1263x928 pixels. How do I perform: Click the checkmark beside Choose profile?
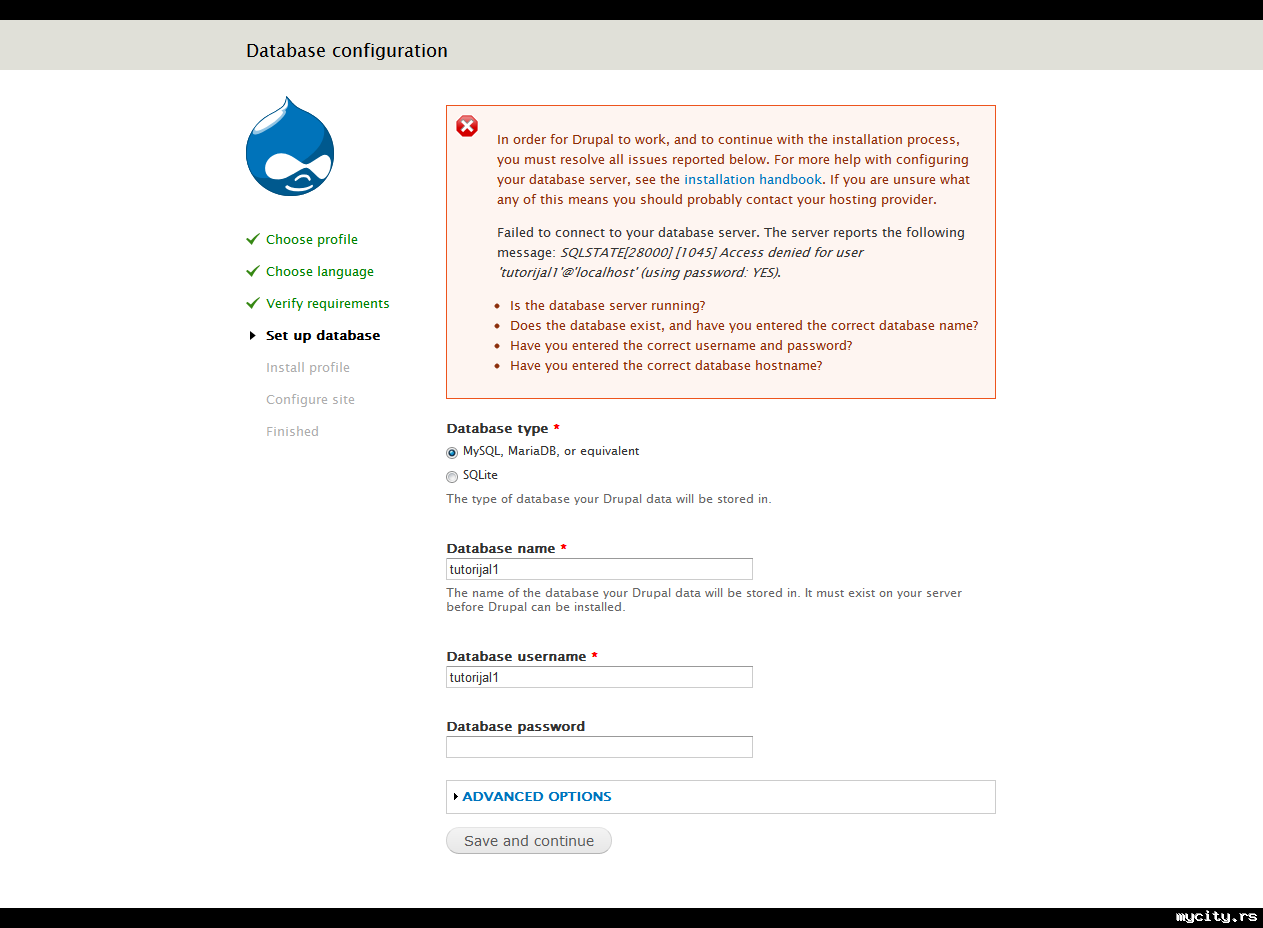(x=253, y=240)
